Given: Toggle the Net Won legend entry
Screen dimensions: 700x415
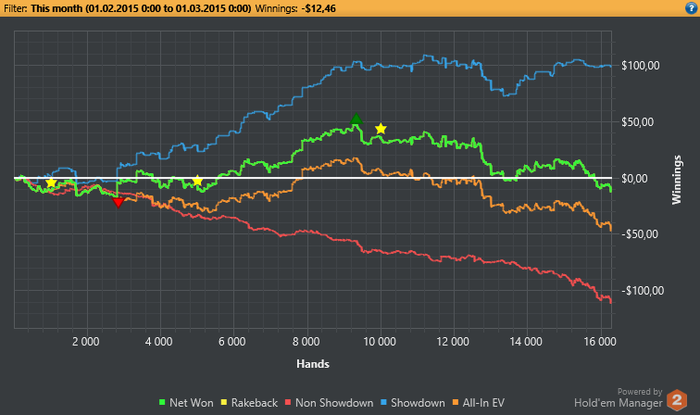Looking at the screenshot, I should tap(186, 403).
